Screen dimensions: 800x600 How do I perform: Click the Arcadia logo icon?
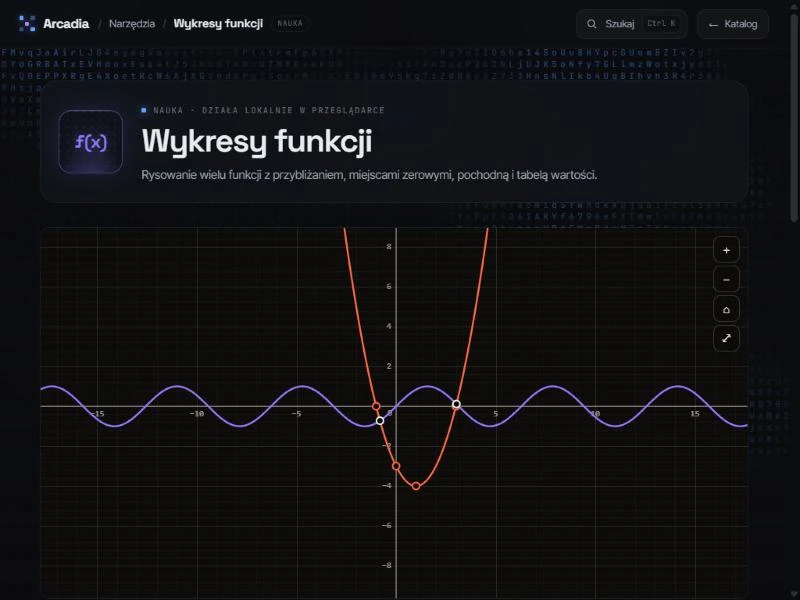point(27,23)
